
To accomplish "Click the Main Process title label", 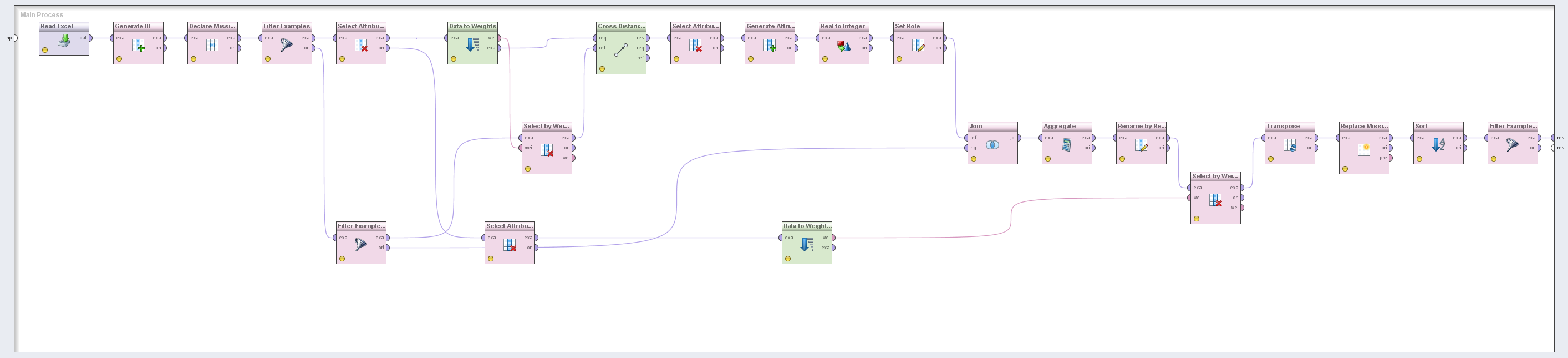I will coord(42,14).
